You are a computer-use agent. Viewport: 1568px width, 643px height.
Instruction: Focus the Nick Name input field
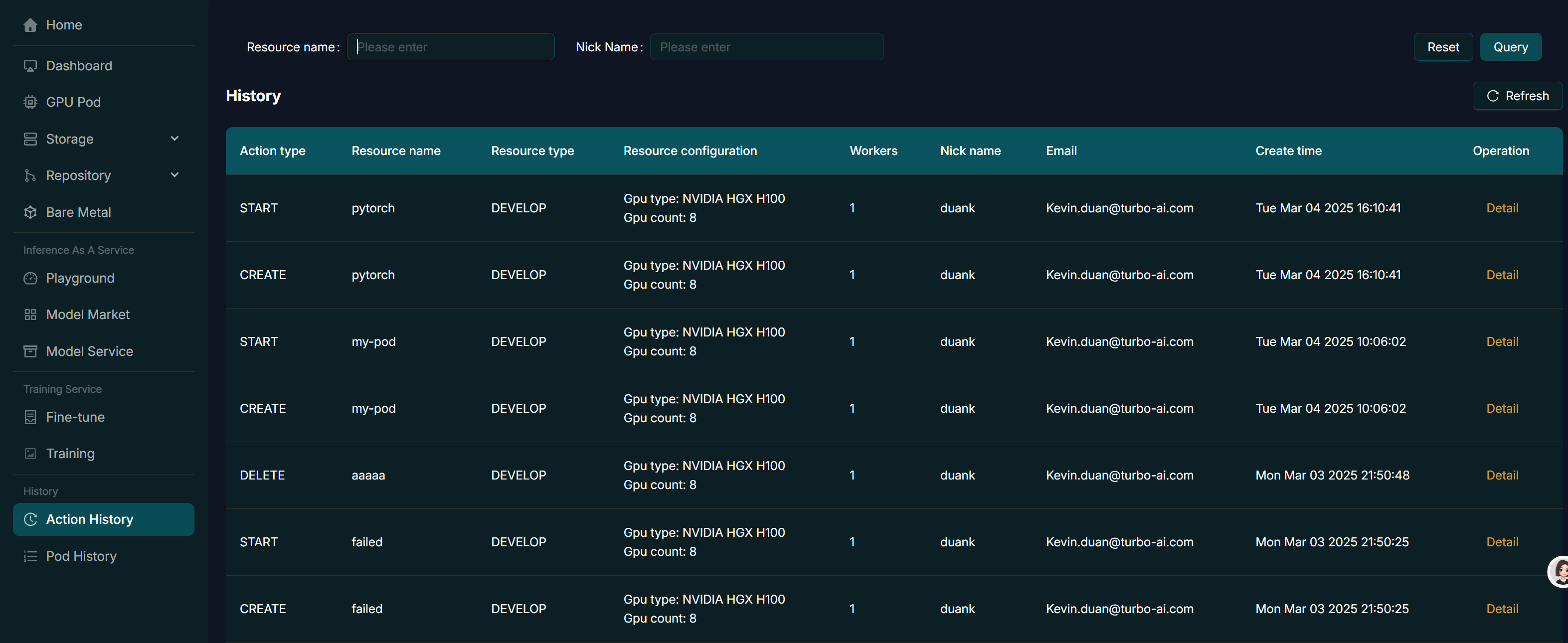click(x=766, y=47)
